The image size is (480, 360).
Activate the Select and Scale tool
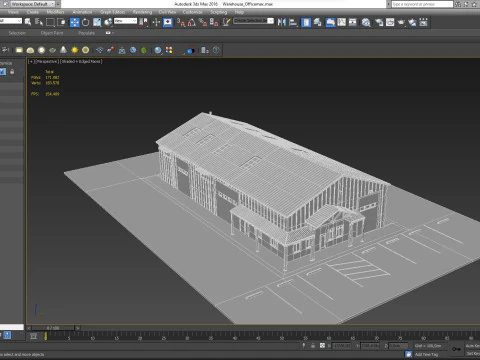click(x=97, y=22)
